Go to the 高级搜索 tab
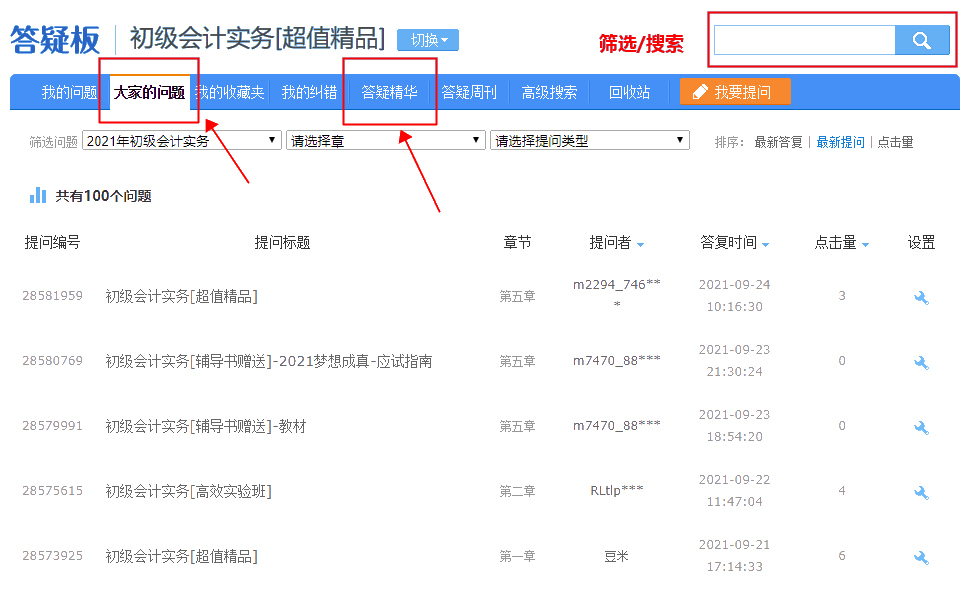This screenshot has width=966, height=602. tap(549, 93)
